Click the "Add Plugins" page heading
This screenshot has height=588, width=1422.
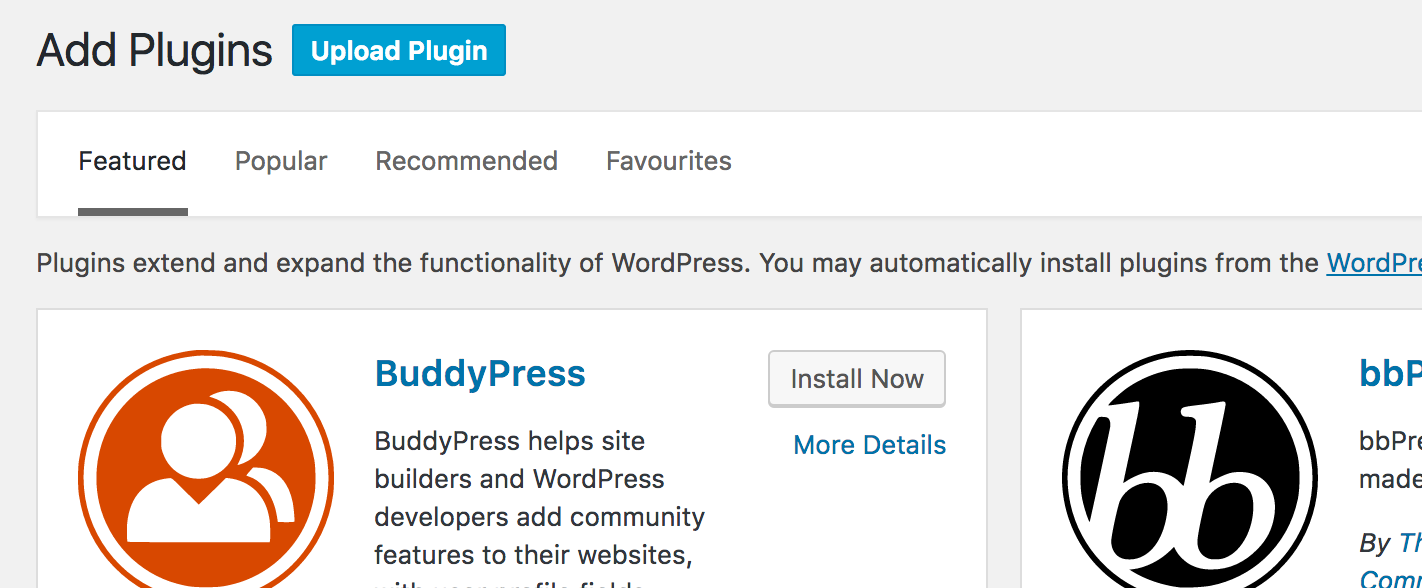point(155,50)
